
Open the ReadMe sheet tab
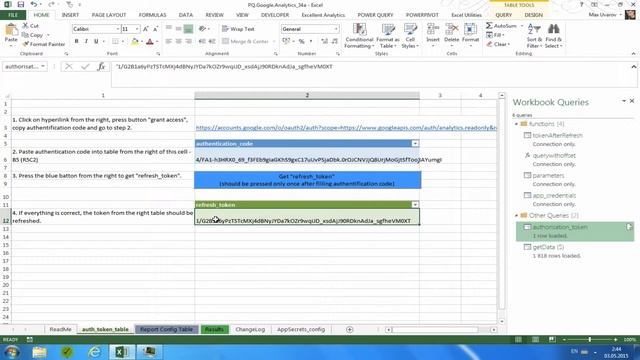(60, 329)
